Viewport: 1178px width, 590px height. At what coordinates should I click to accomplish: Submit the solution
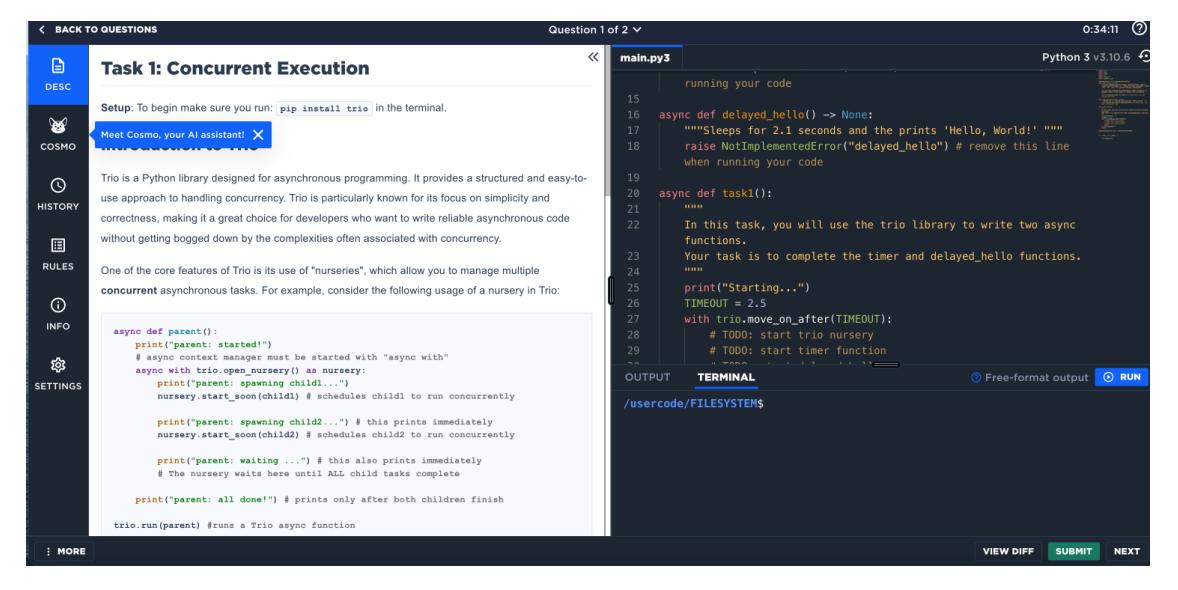click(1073, 551)
